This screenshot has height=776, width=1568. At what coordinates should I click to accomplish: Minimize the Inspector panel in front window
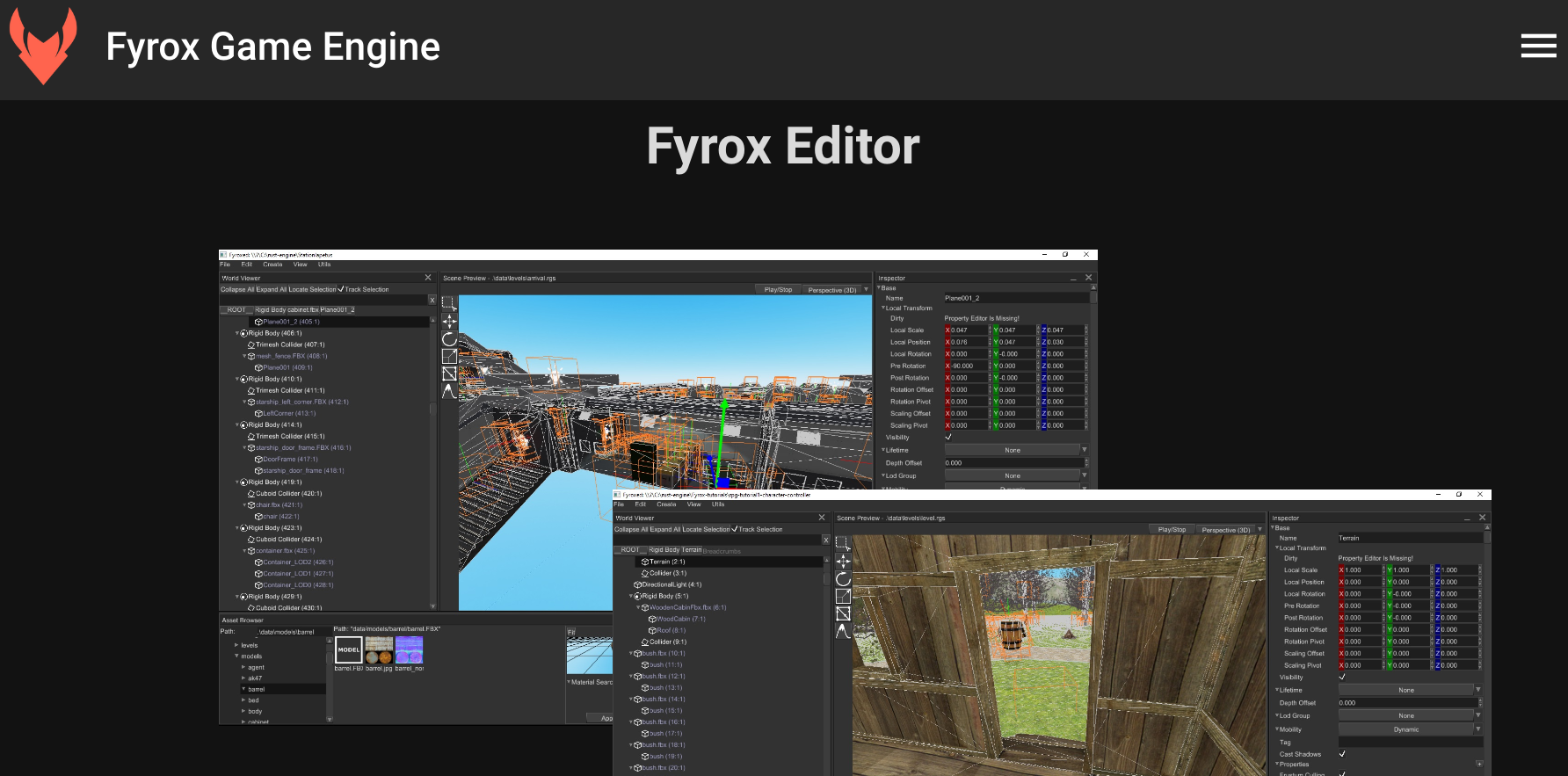tap(1467, 519)
